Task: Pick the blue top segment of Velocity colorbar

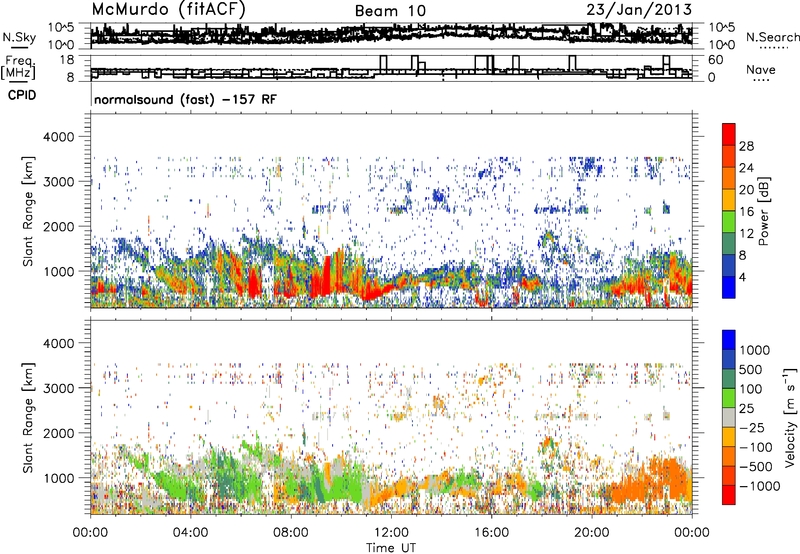Action: pos(729,340)
